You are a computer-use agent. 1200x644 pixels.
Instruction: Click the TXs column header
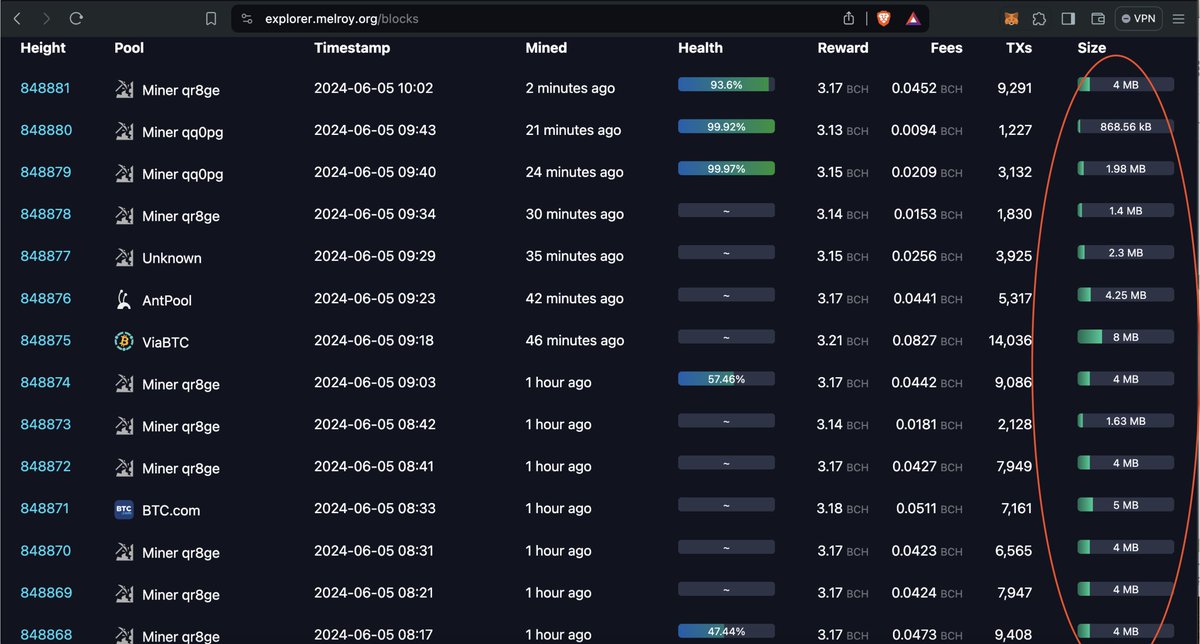click(x=1019, y=48)
